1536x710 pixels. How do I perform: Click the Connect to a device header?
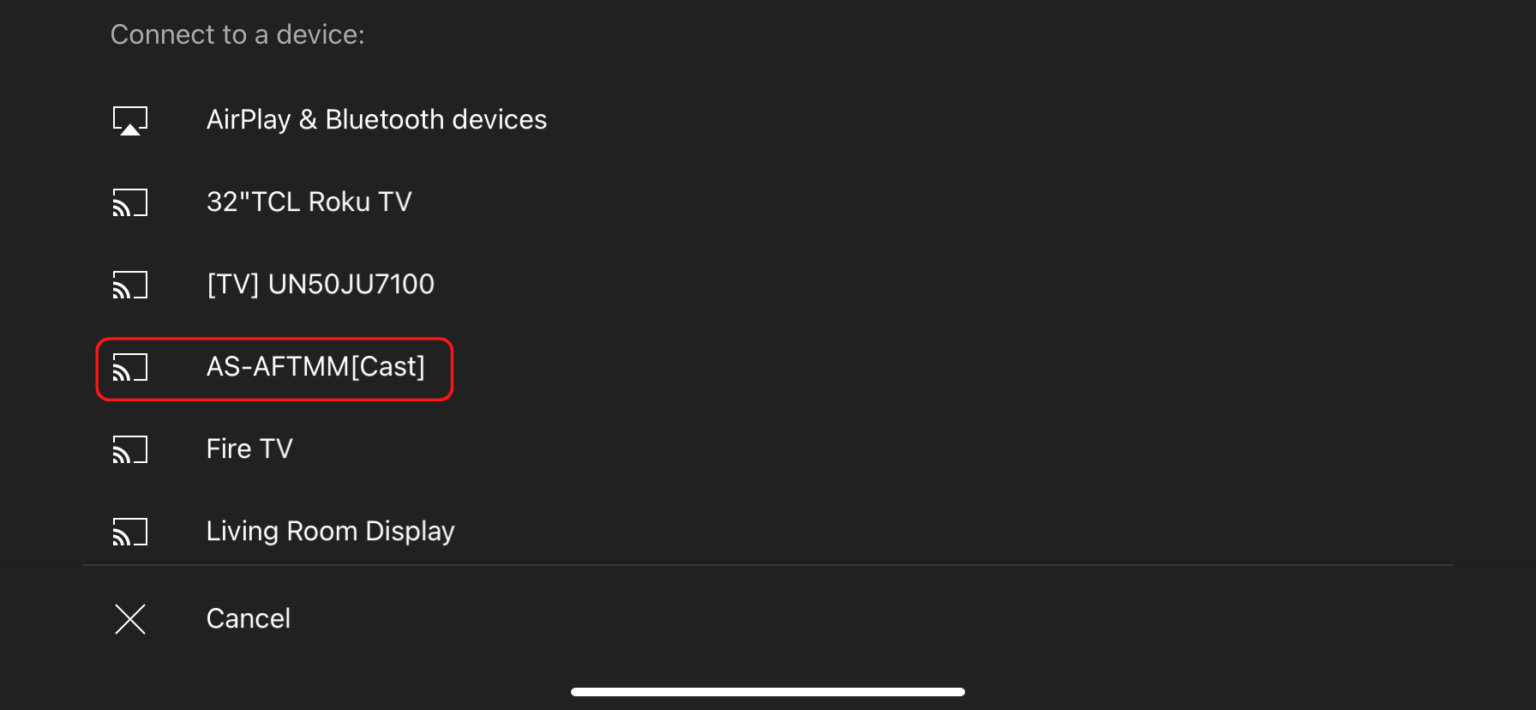[237, 34]
